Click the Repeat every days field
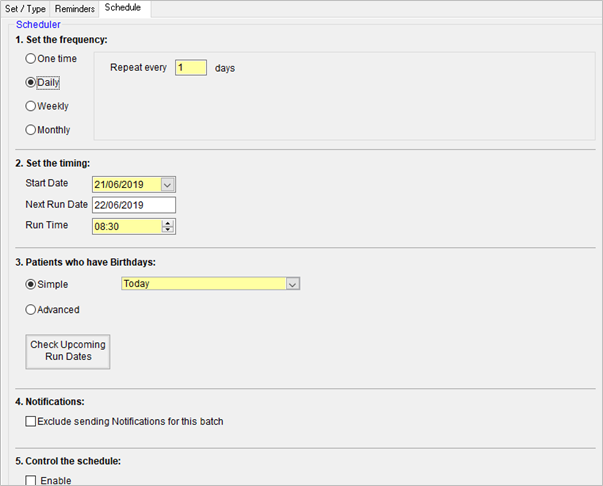Viewport: 603px width, 486px height. click(x=191, y=68)
